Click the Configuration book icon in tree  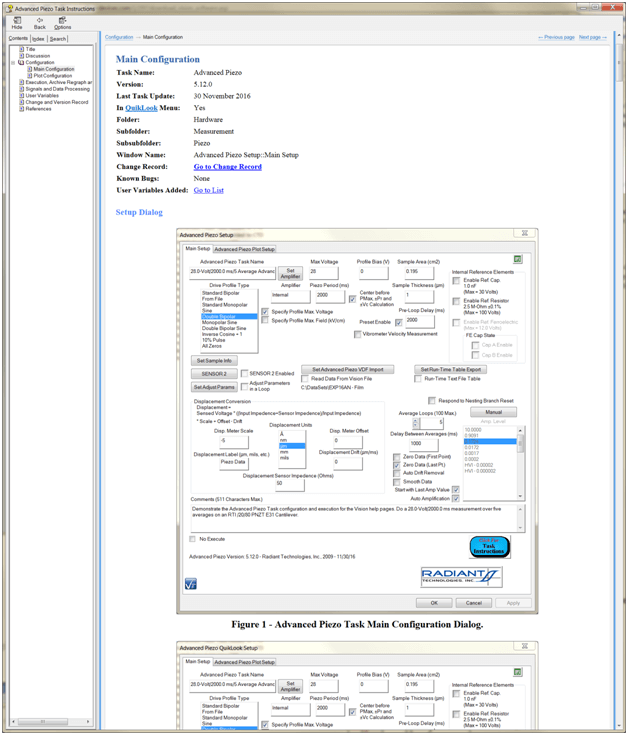pos(21,62)
